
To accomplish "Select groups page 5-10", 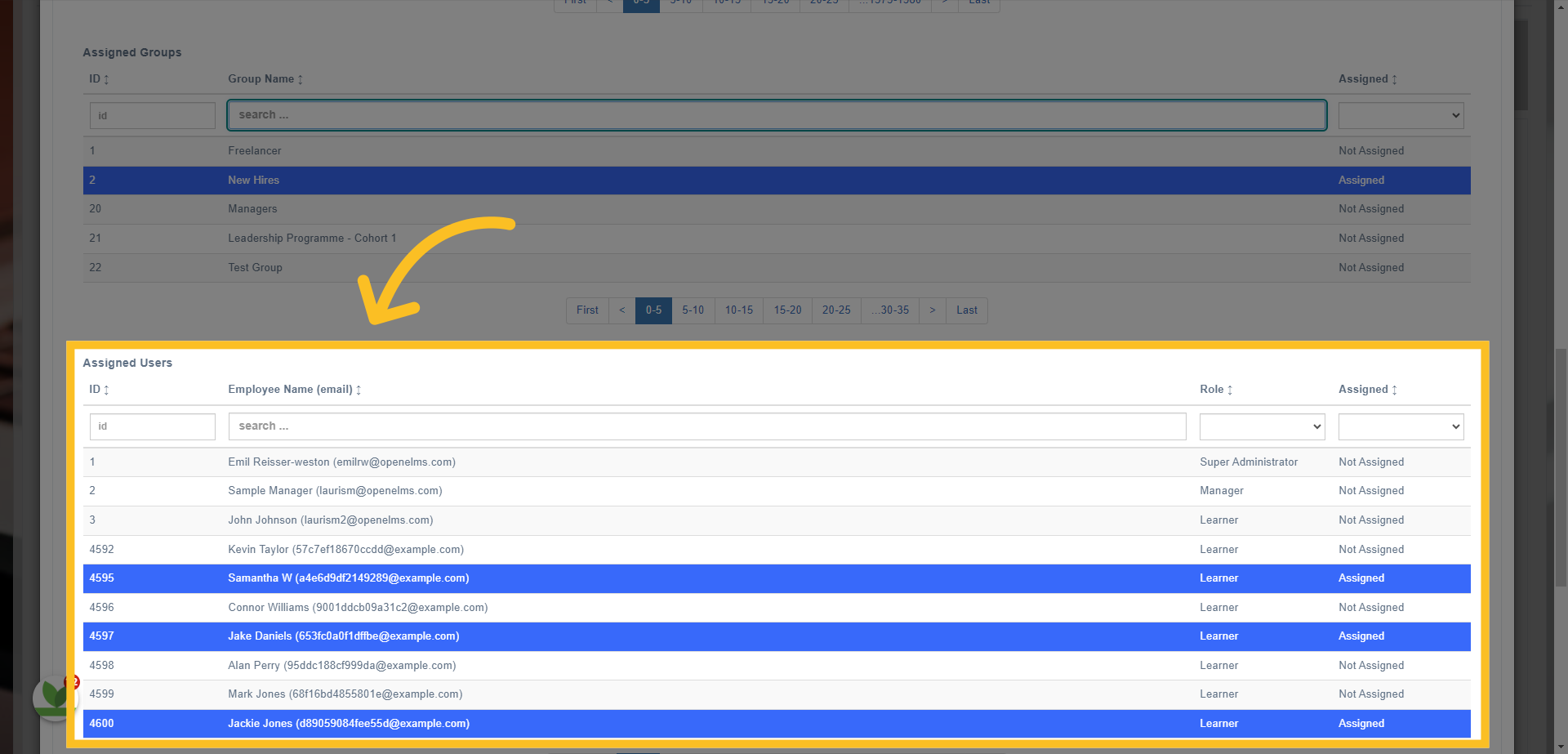I will pos(693,310).
